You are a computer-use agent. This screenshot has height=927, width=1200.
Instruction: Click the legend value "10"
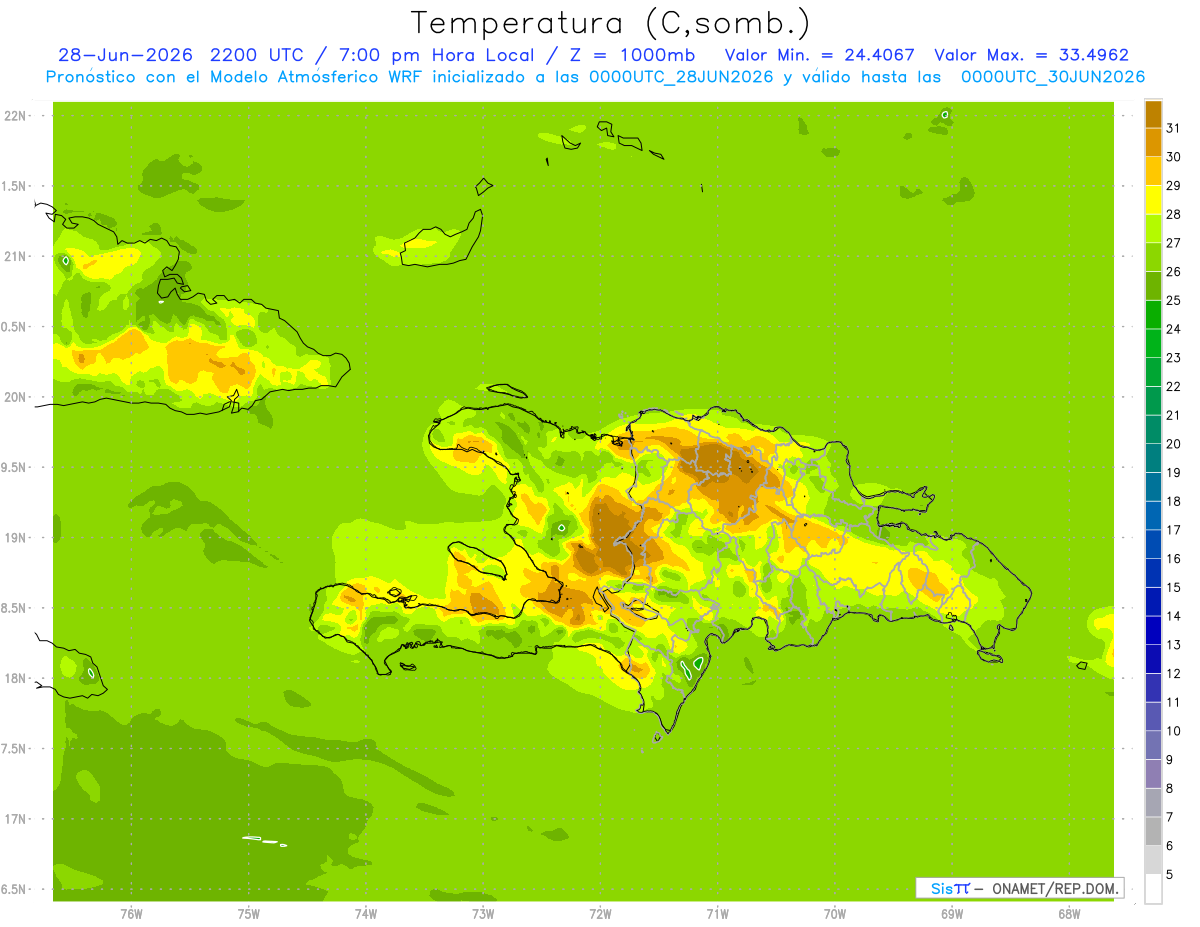1174,731
